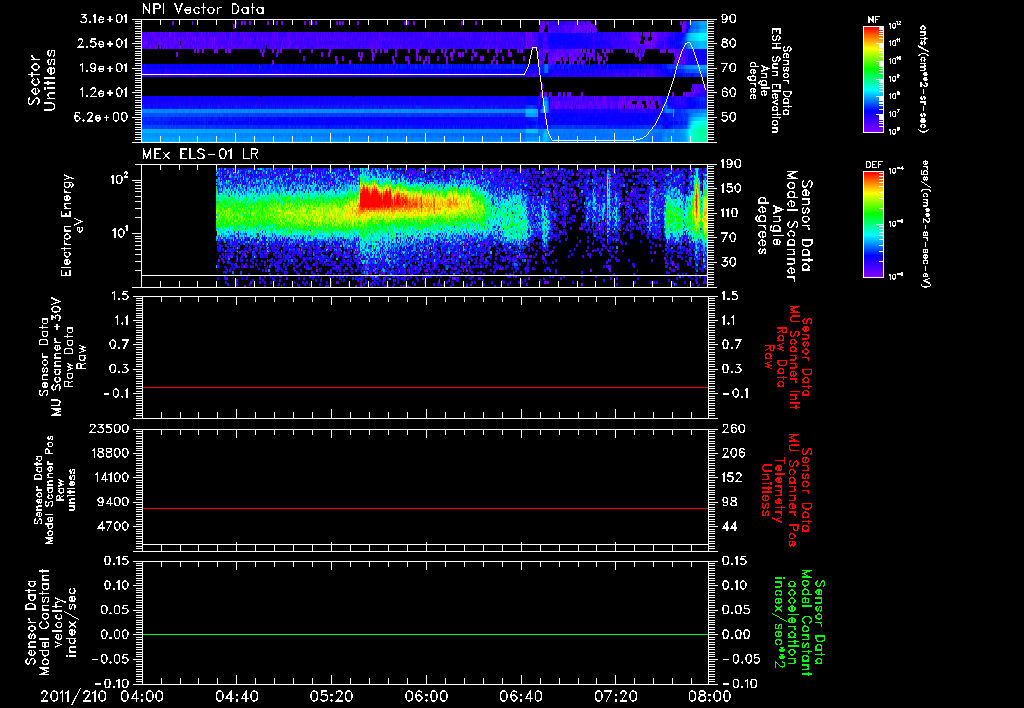This screenshot has height=708, width=1024.
Task: Click the '04:40' time tick label
Action: pos(236,696)
